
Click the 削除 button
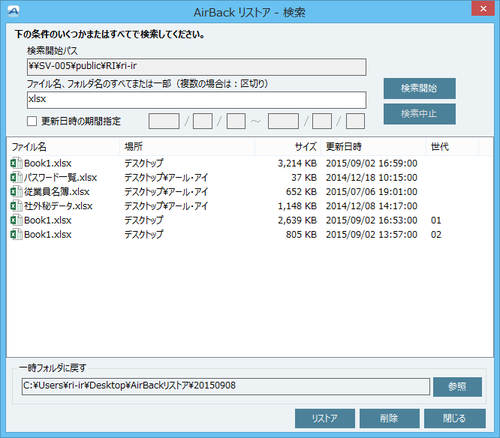coord(389,418)
